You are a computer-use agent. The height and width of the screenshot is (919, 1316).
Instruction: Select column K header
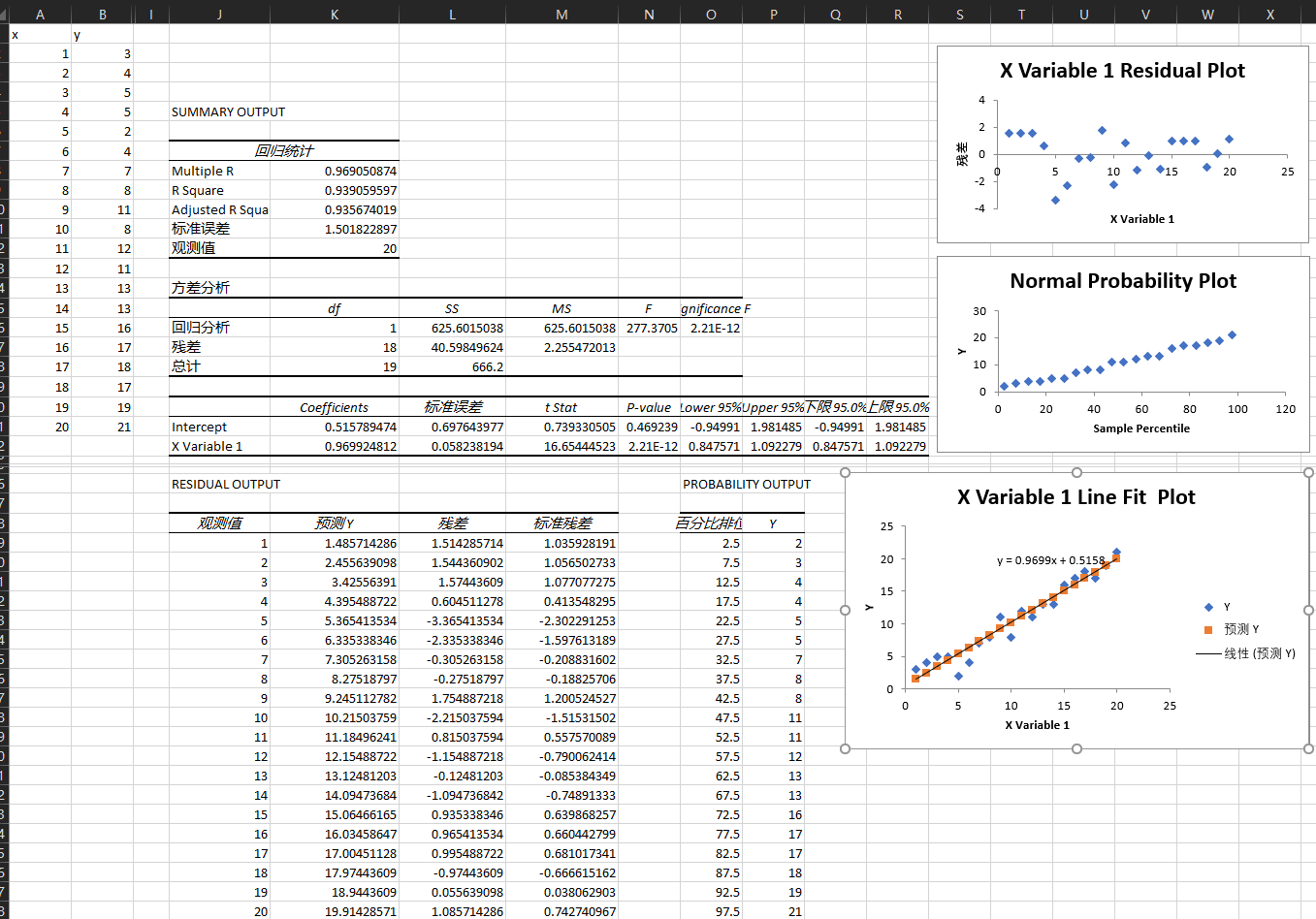[x=335, y=14]
